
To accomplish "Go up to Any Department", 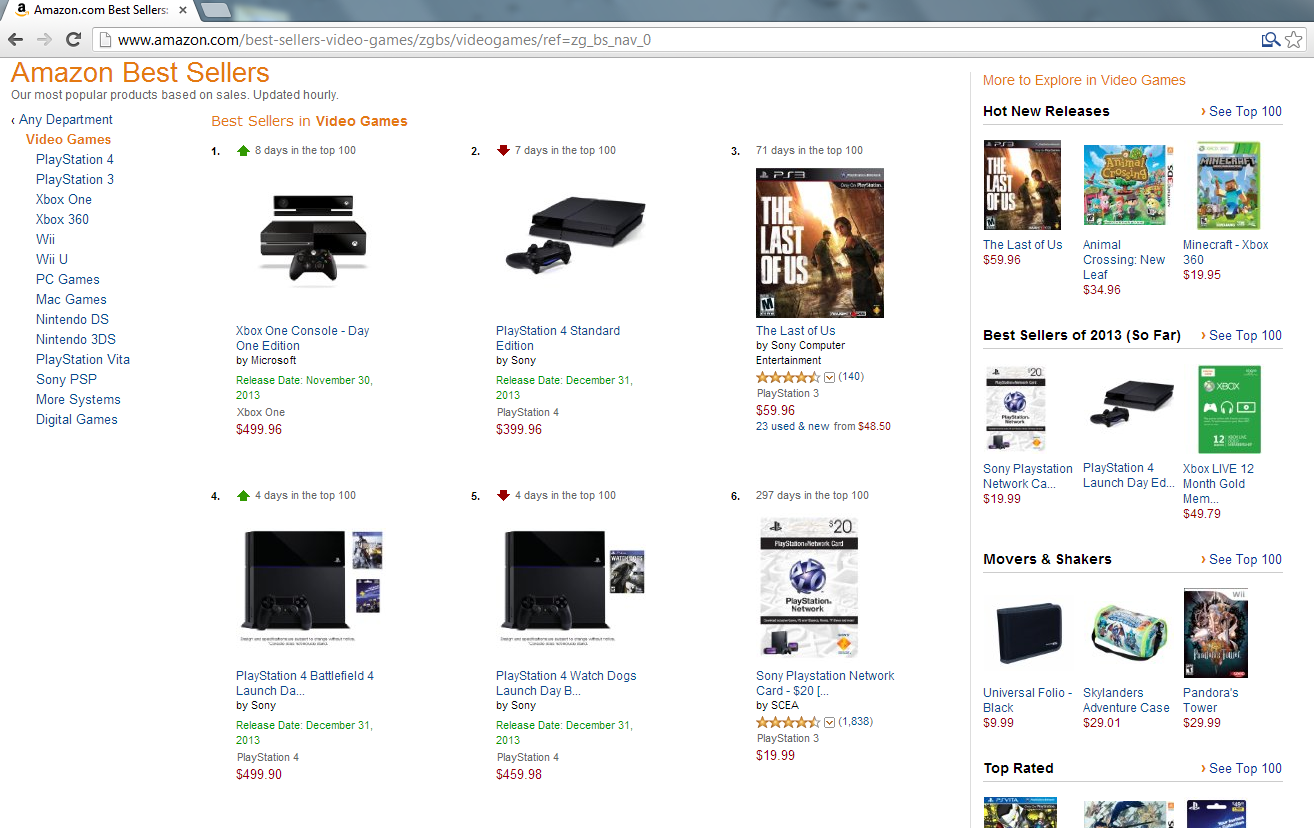I will tap(66, 119).
